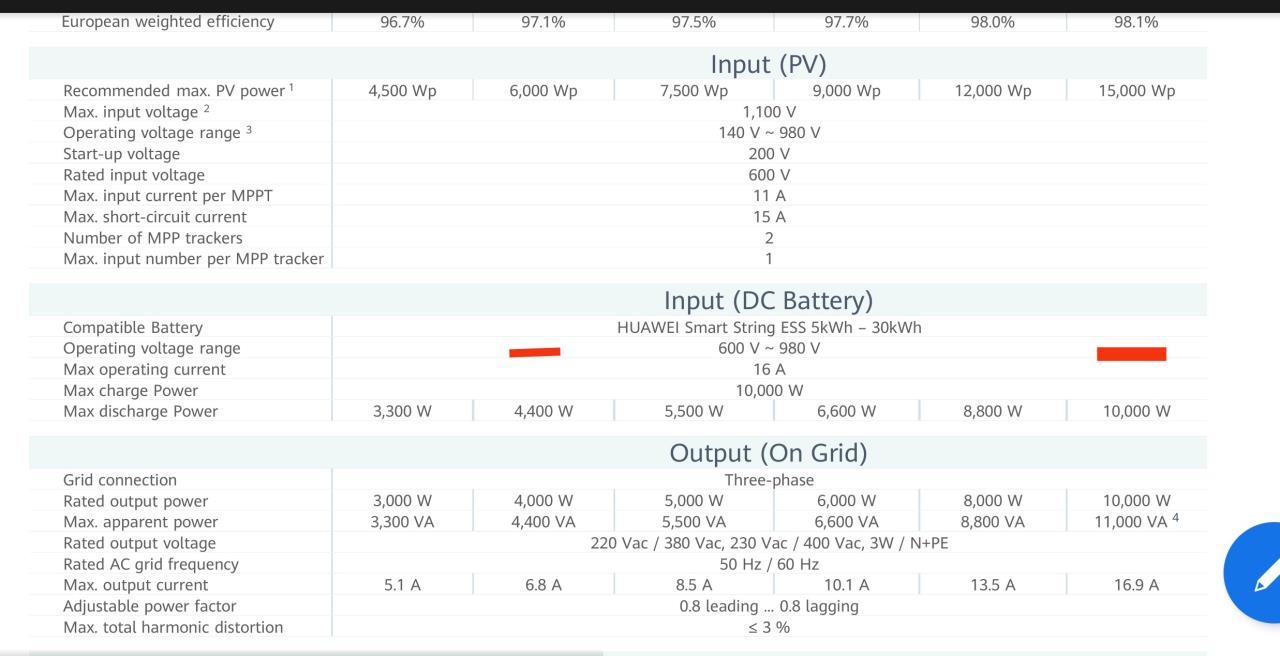Click the 600 V rated input value

768,175
